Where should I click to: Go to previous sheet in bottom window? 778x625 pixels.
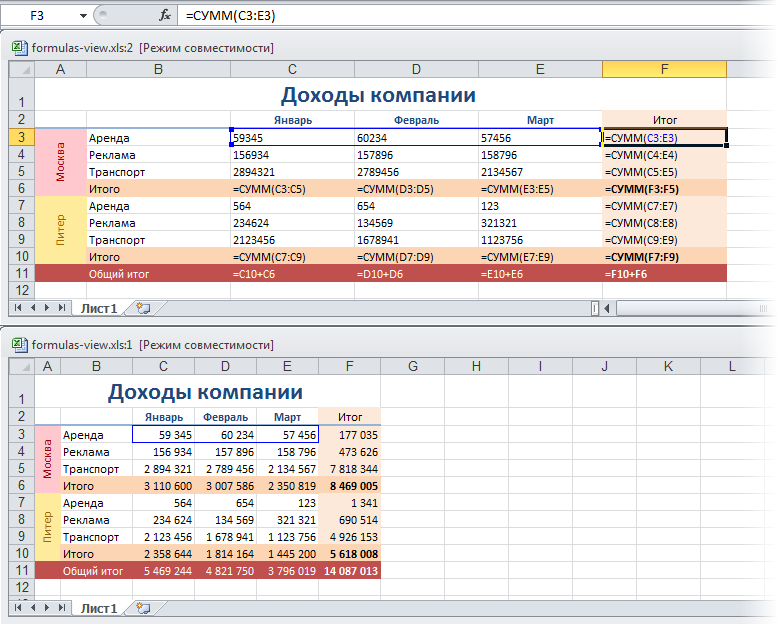click(33, 607)
